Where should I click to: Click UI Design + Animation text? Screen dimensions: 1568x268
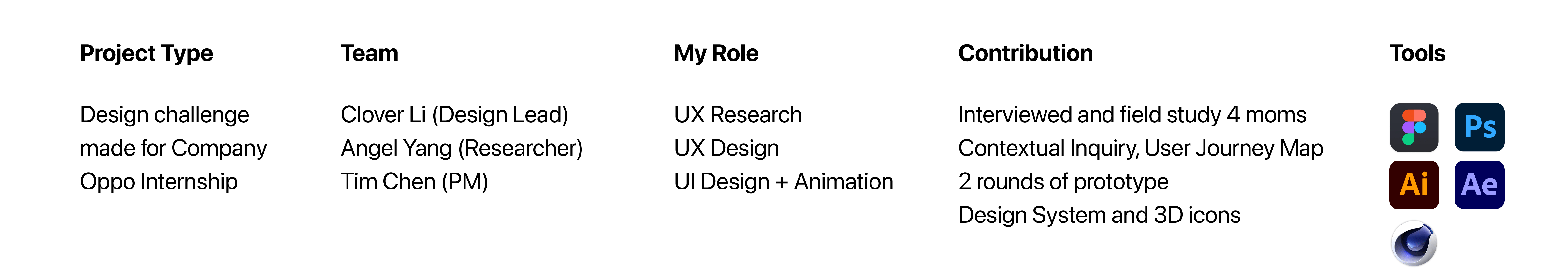click(x=784, y=182)
